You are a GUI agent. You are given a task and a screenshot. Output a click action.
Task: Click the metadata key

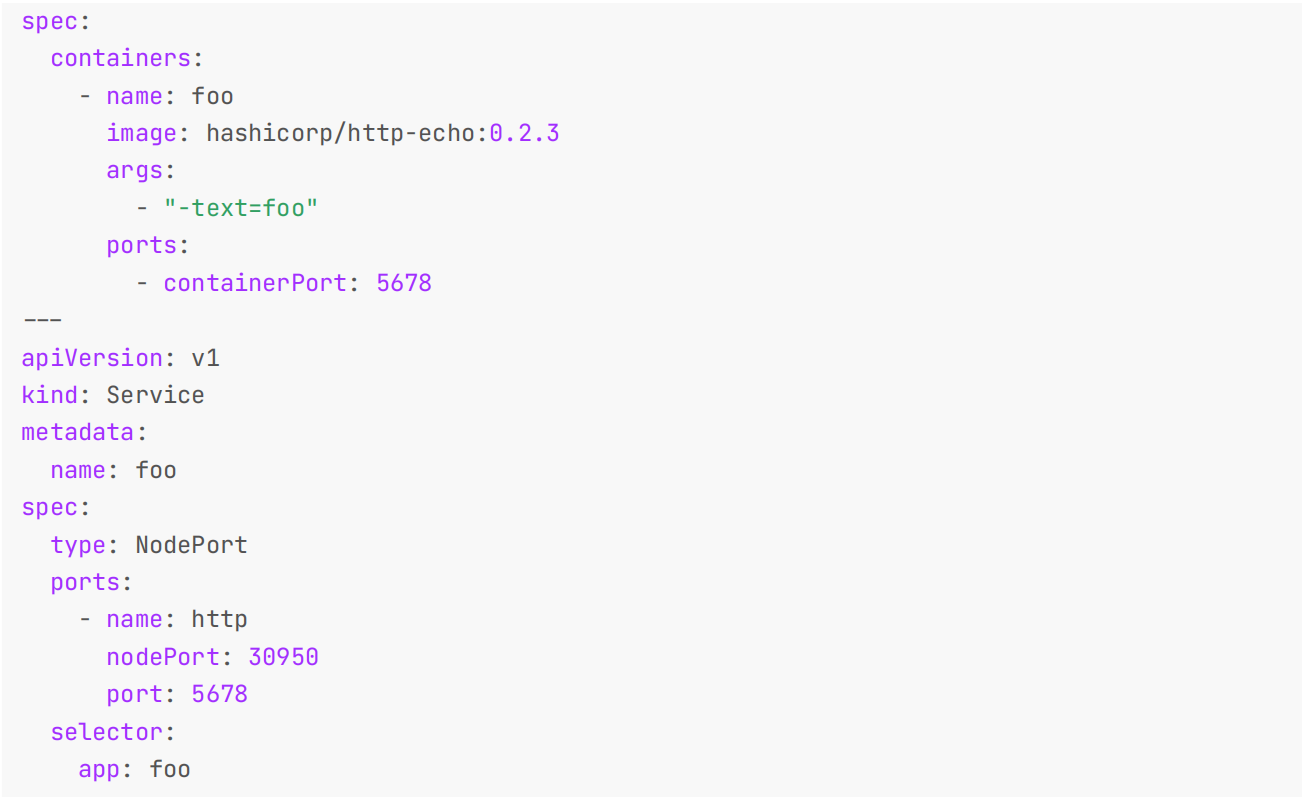click(78, 432)
